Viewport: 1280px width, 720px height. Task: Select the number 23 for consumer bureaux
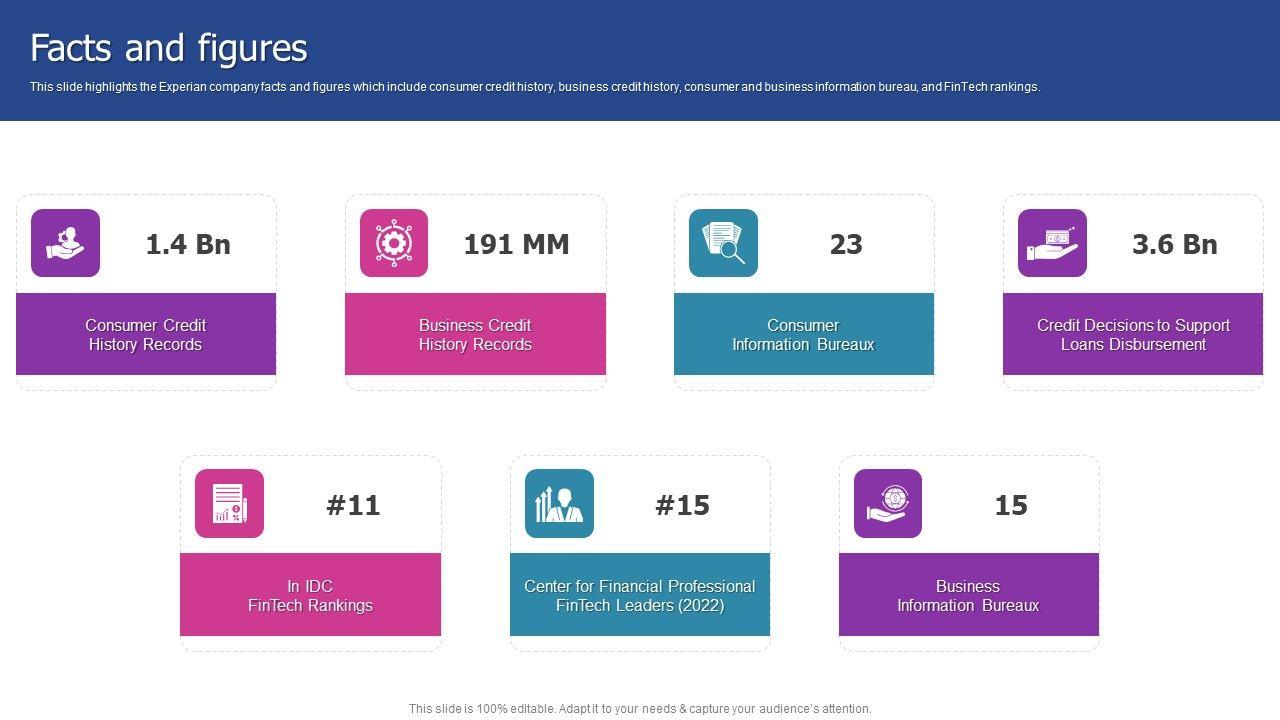tap(846, 244)
